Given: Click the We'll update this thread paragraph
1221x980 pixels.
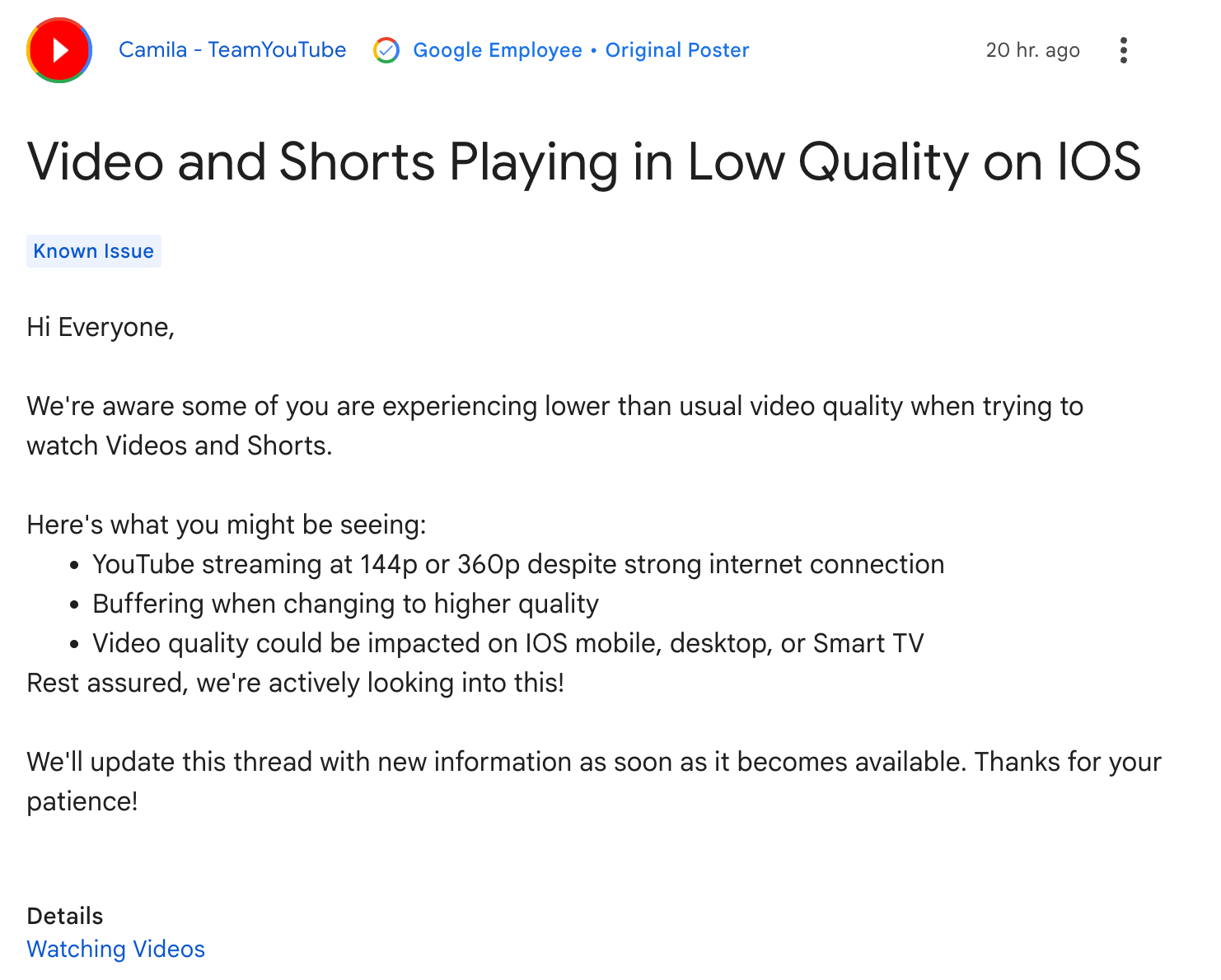Looking at the screenshot, I should (594, 781).
